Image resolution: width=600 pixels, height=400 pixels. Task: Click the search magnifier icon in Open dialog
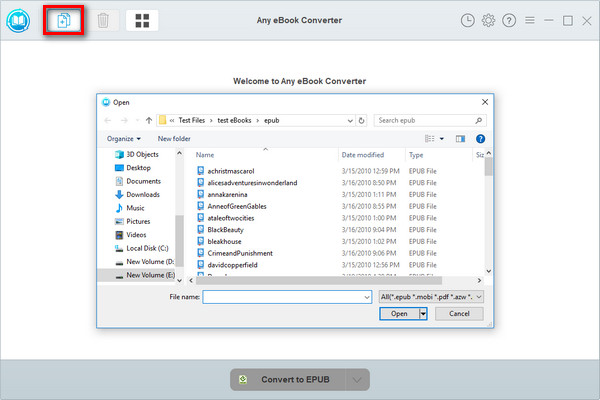point(478,121)
